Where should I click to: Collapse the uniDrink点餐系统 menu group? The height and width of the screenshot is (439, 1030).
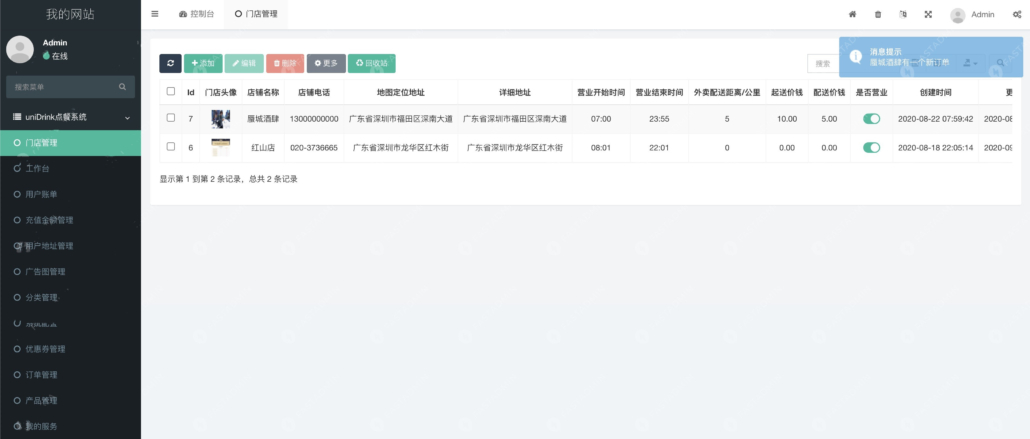[127, 118]
